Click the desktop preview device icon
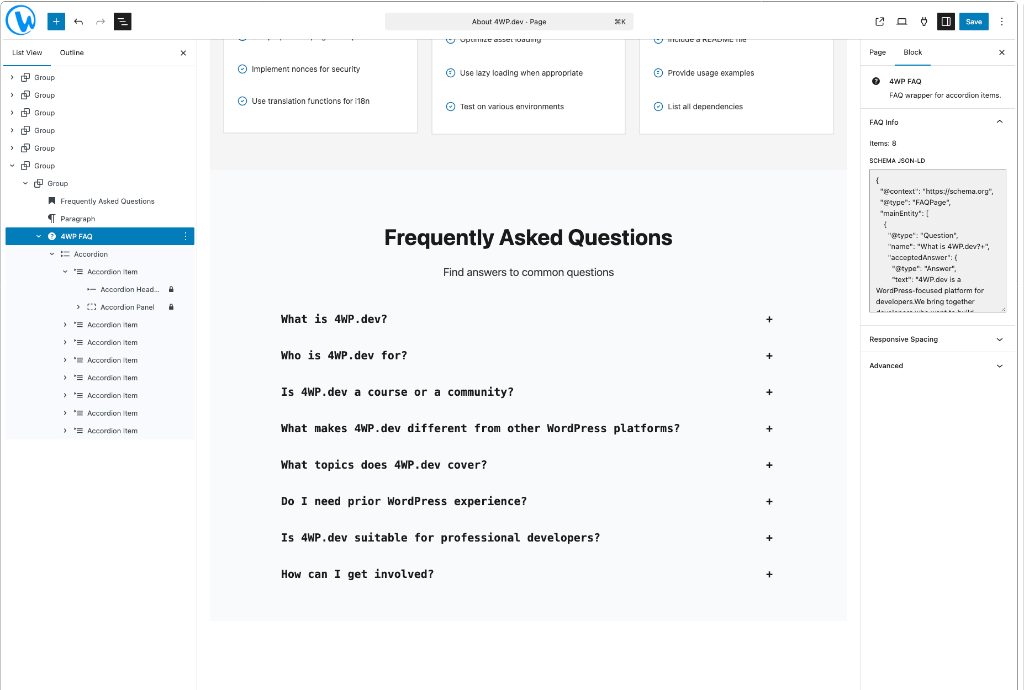The width and height of the screenshot is (1024, 690). tap(901, 21)
